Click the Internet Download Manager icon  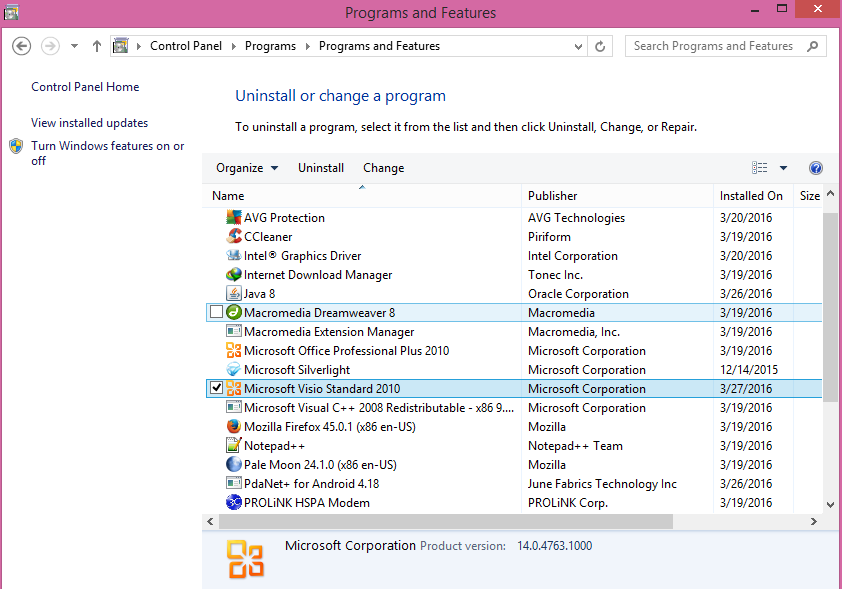click(x=234, y=274)
